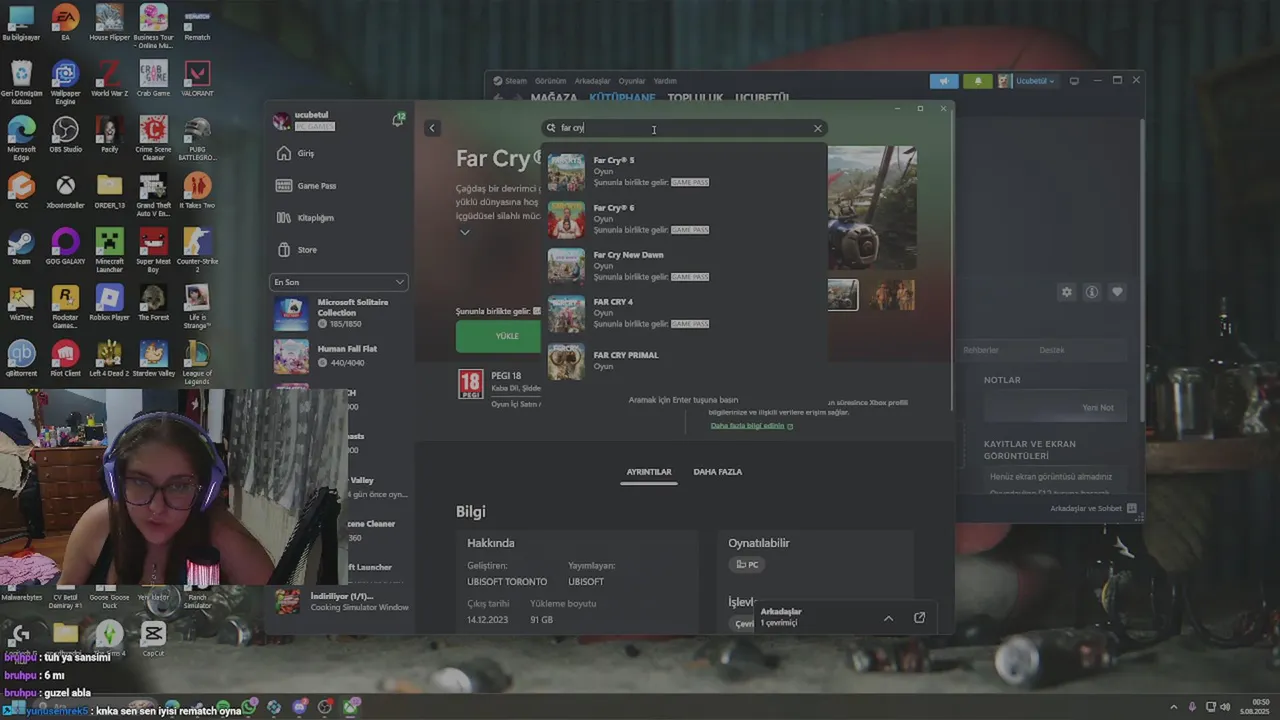This screenshot has height=720, width=1280.
Task: Open the Far Cry 5 cover thumbnail
Action: (x=566, y=172)
